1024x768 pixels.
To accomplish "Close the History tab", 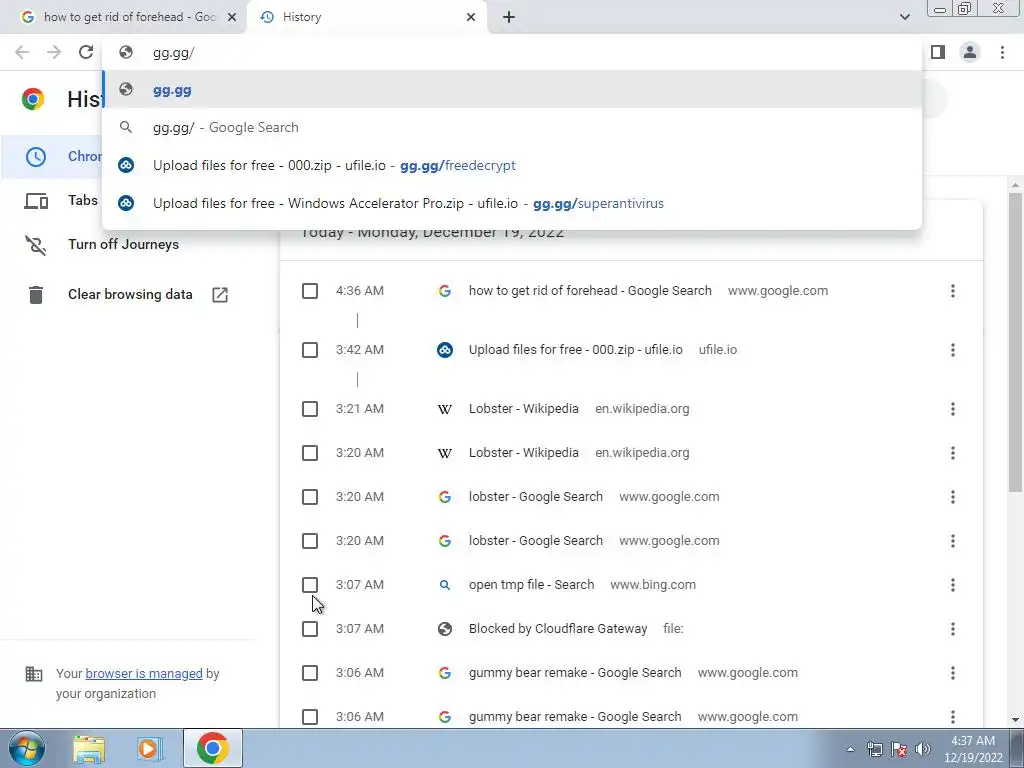I will pos(471,17).
